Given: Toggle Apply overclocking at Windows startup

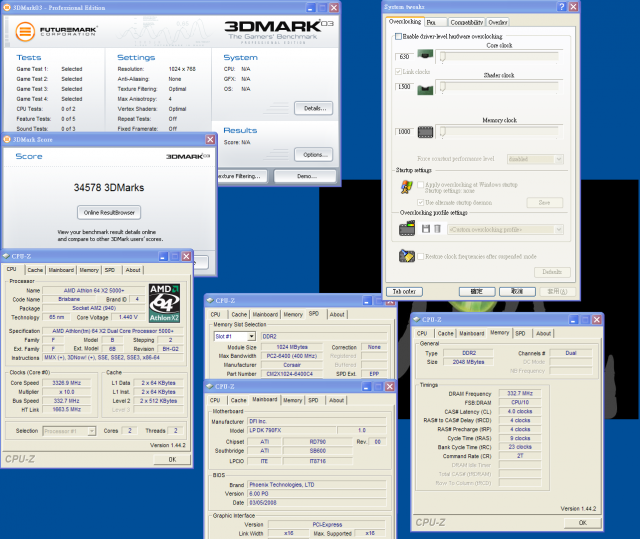Looking at the screenshot, I should pyautogui.click(x=420, y=184).
